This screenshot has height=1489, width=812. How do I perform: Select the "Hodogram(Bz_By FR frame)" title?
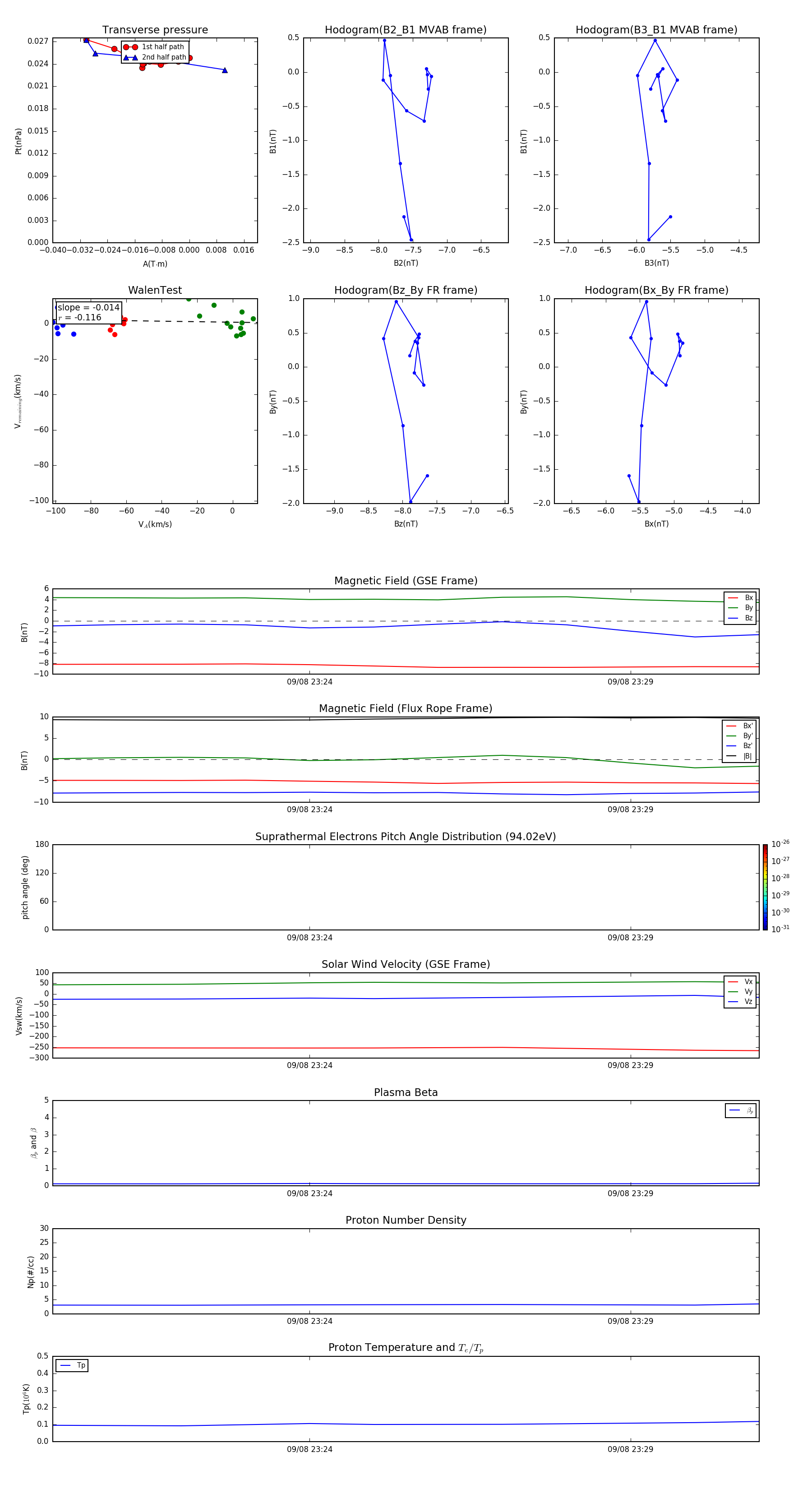pos(406,290)
